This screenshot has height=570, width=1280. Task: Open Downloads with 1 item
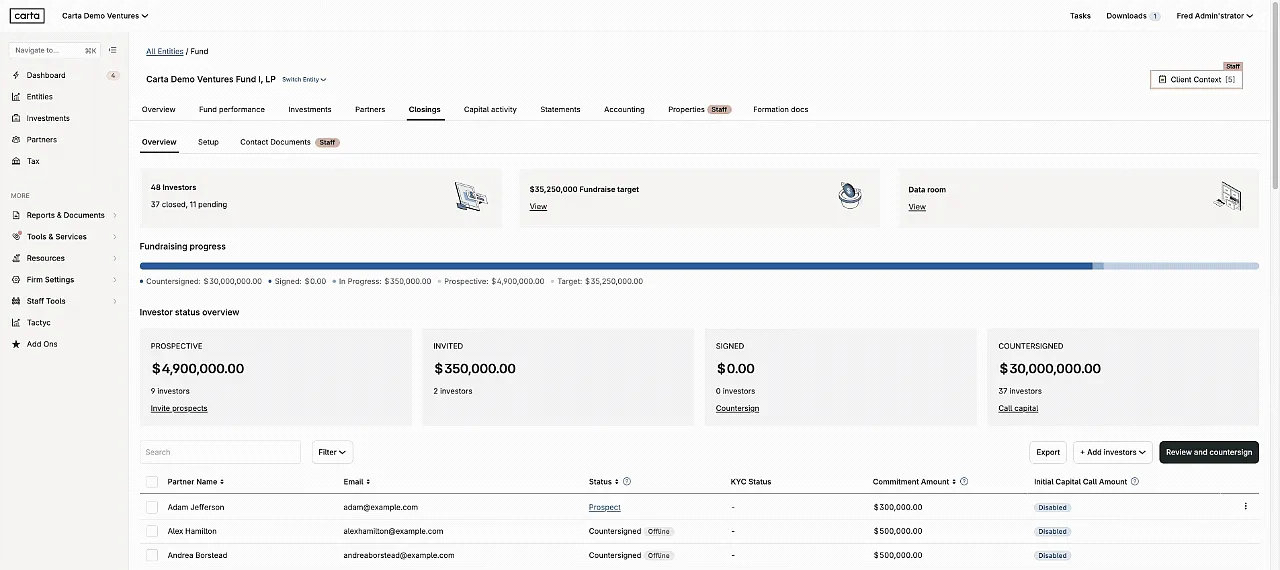pos(1133,16)
